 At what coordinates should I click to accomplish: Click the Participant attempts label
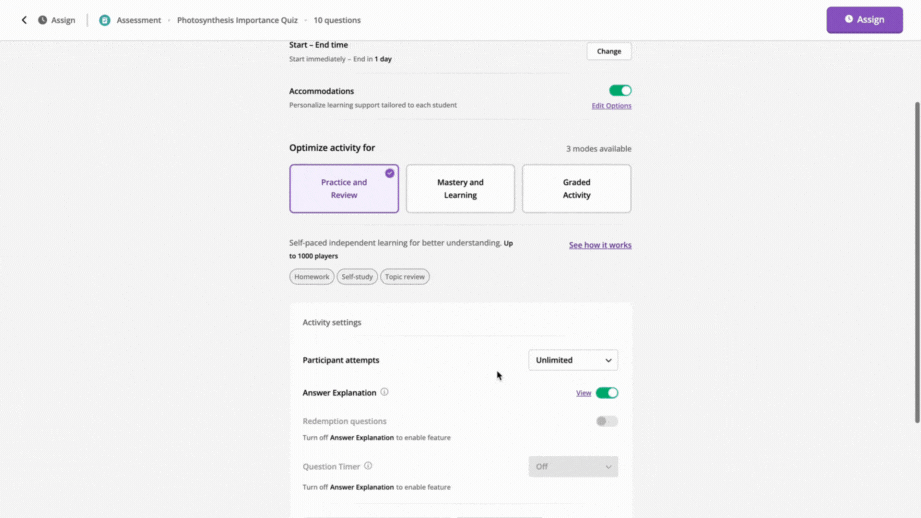click(341, 360)
